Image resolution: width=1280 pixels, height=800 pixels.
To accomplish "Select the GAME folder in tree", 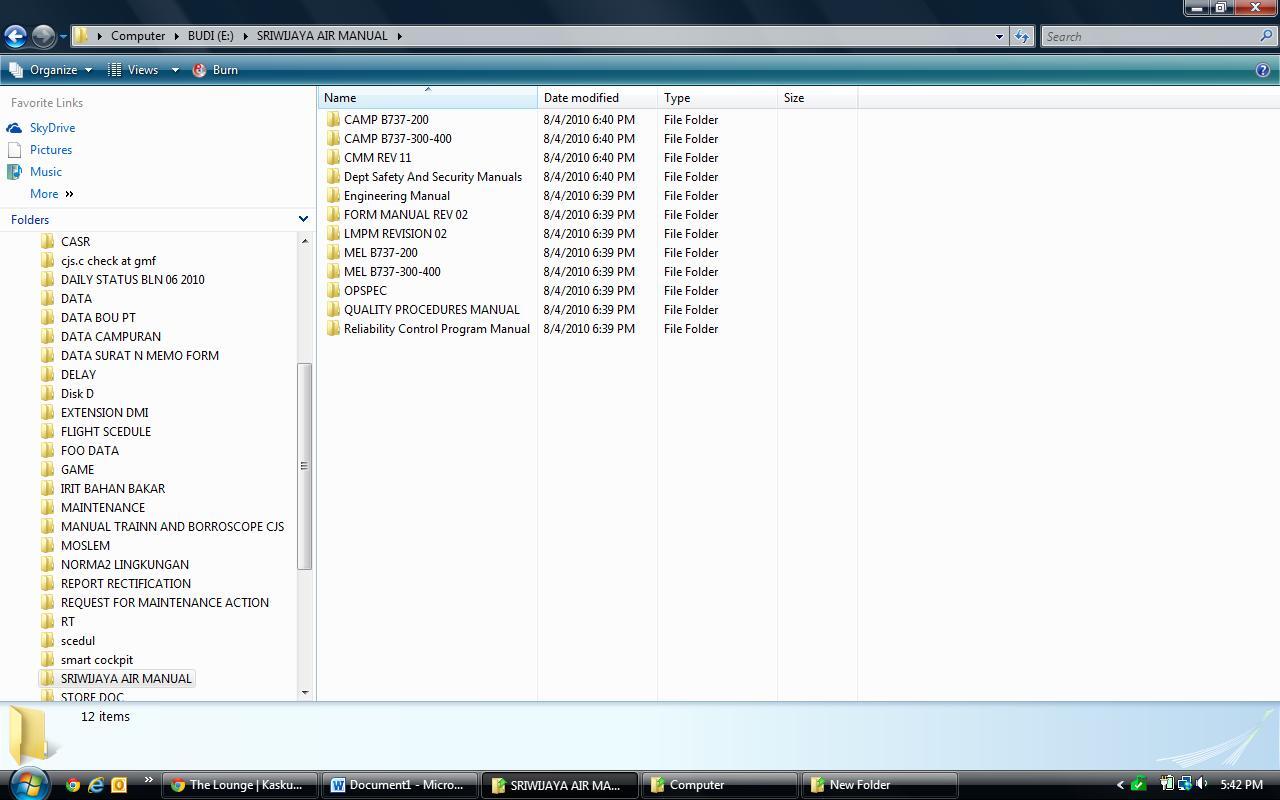I will point(77,470).
